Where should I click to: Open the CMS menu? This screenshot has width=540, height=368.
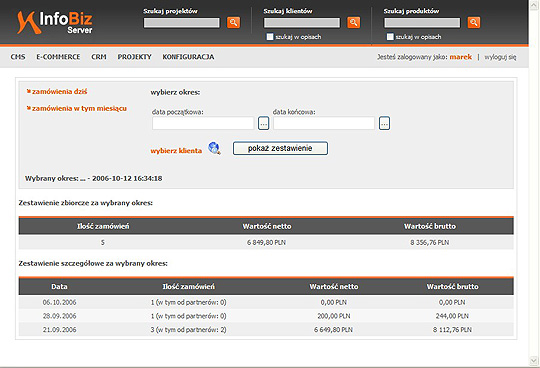18,57
